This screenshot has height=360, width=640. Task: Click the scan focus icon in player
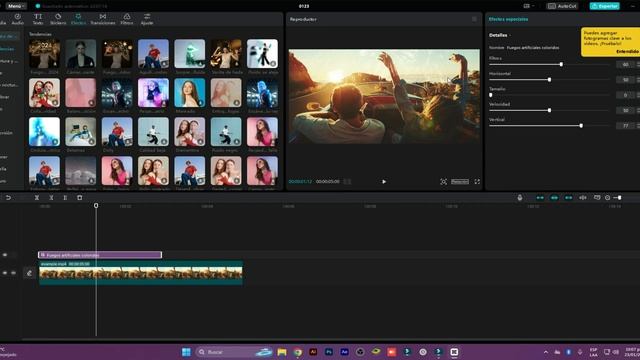(x=444, y=182)
